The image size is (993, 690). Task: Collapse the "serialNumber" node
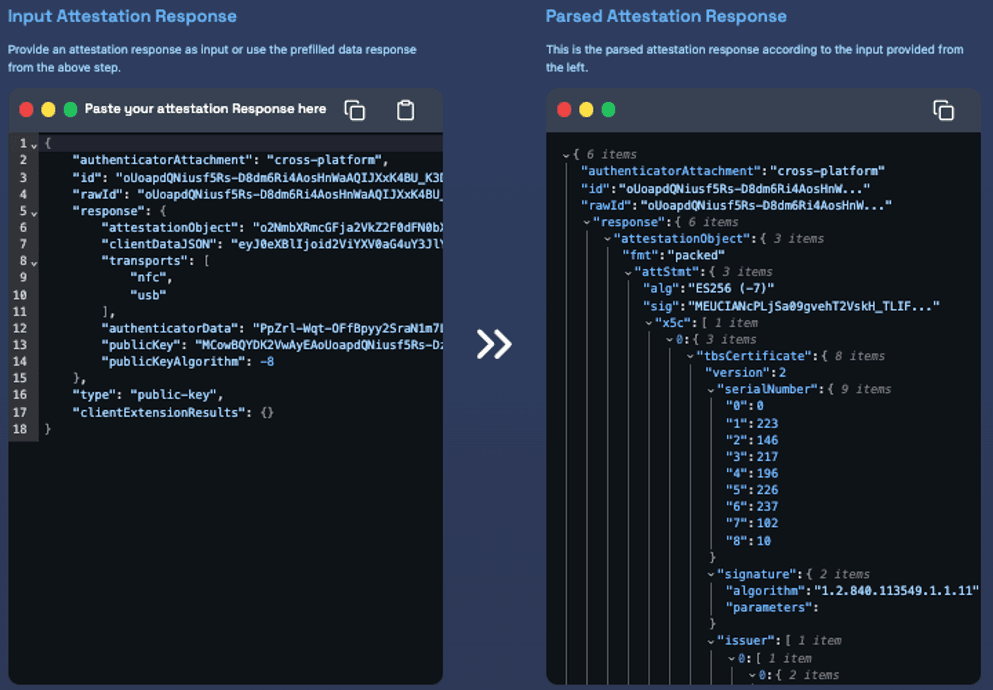711,390
